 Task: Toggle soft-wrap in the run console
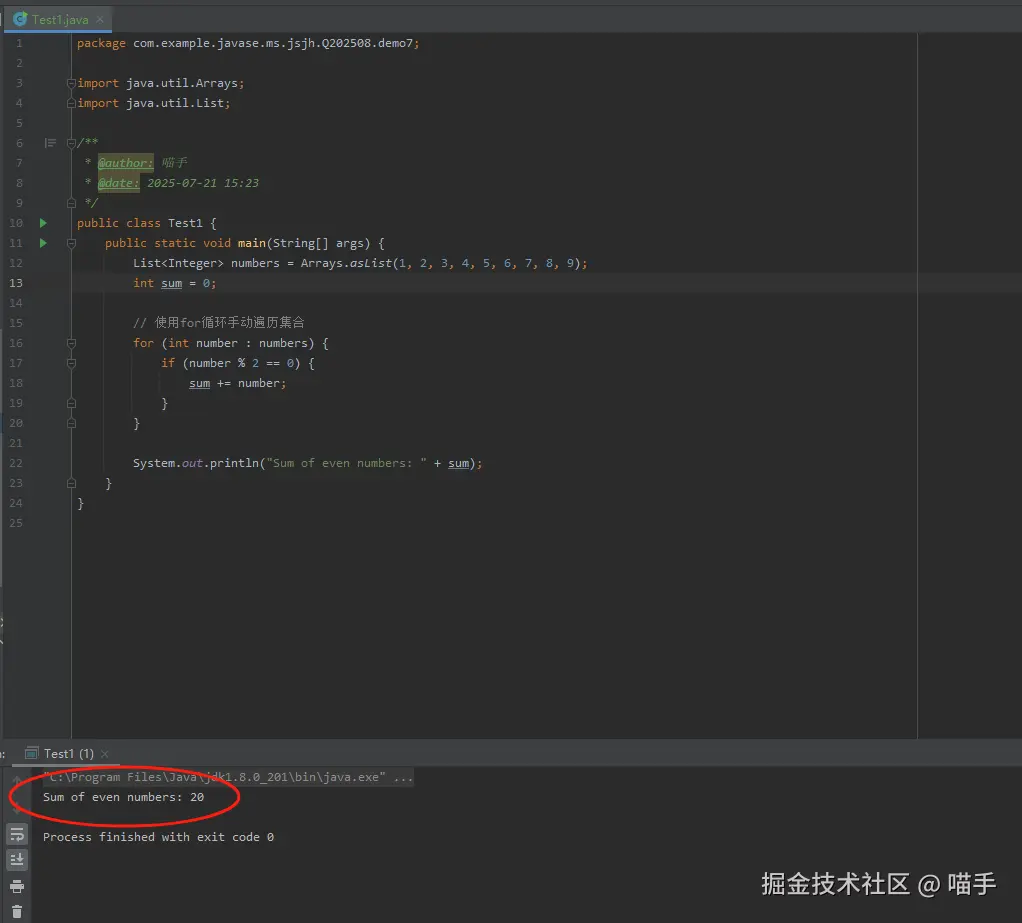[17, 834]
